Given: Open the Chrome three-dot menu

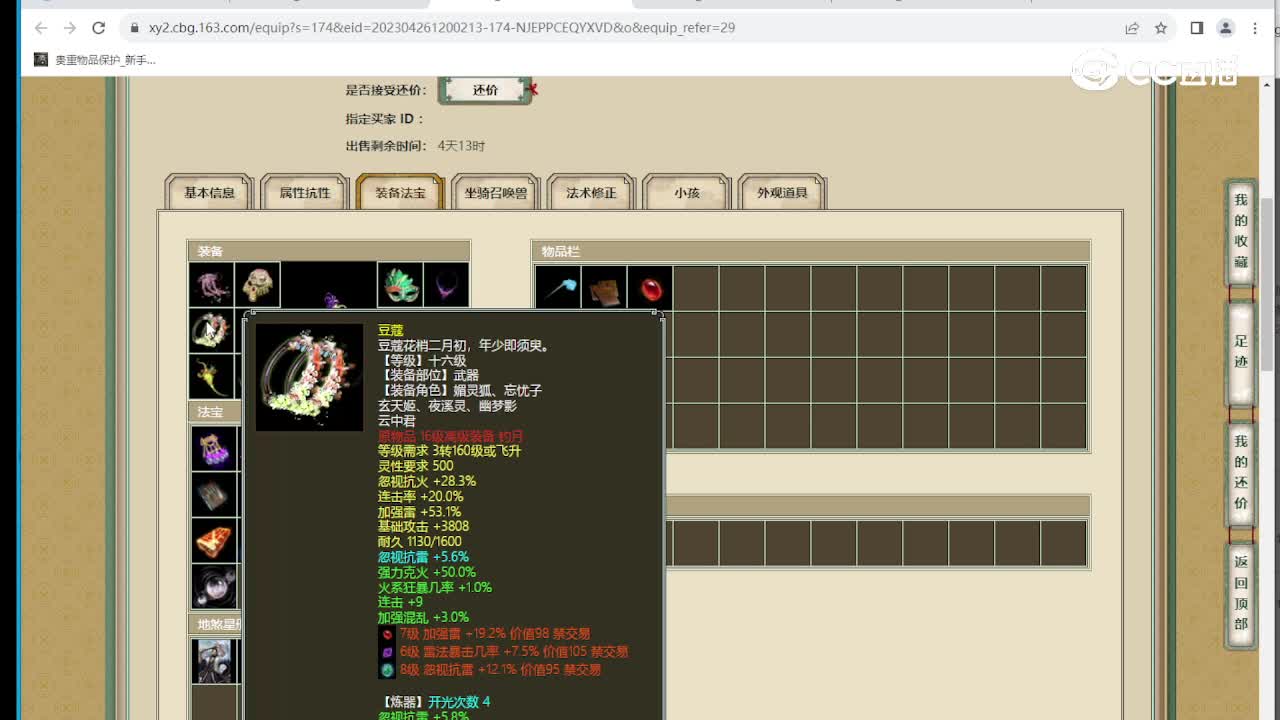Looking at the screenshot, I should 1255,28.
